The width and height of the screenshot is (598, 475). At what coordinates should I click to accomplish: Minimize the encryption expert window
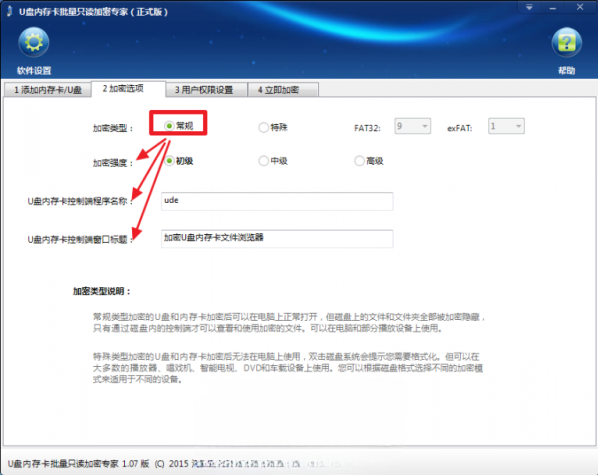pyautogui.click(x=553, y=8)
